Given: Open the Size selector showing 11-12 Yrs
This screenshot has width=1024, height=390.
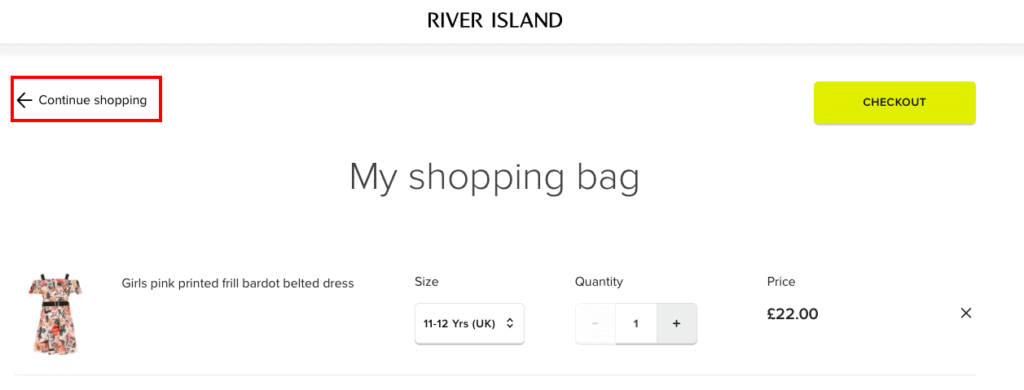Looking at the screenshot, I should click(469, 323).
